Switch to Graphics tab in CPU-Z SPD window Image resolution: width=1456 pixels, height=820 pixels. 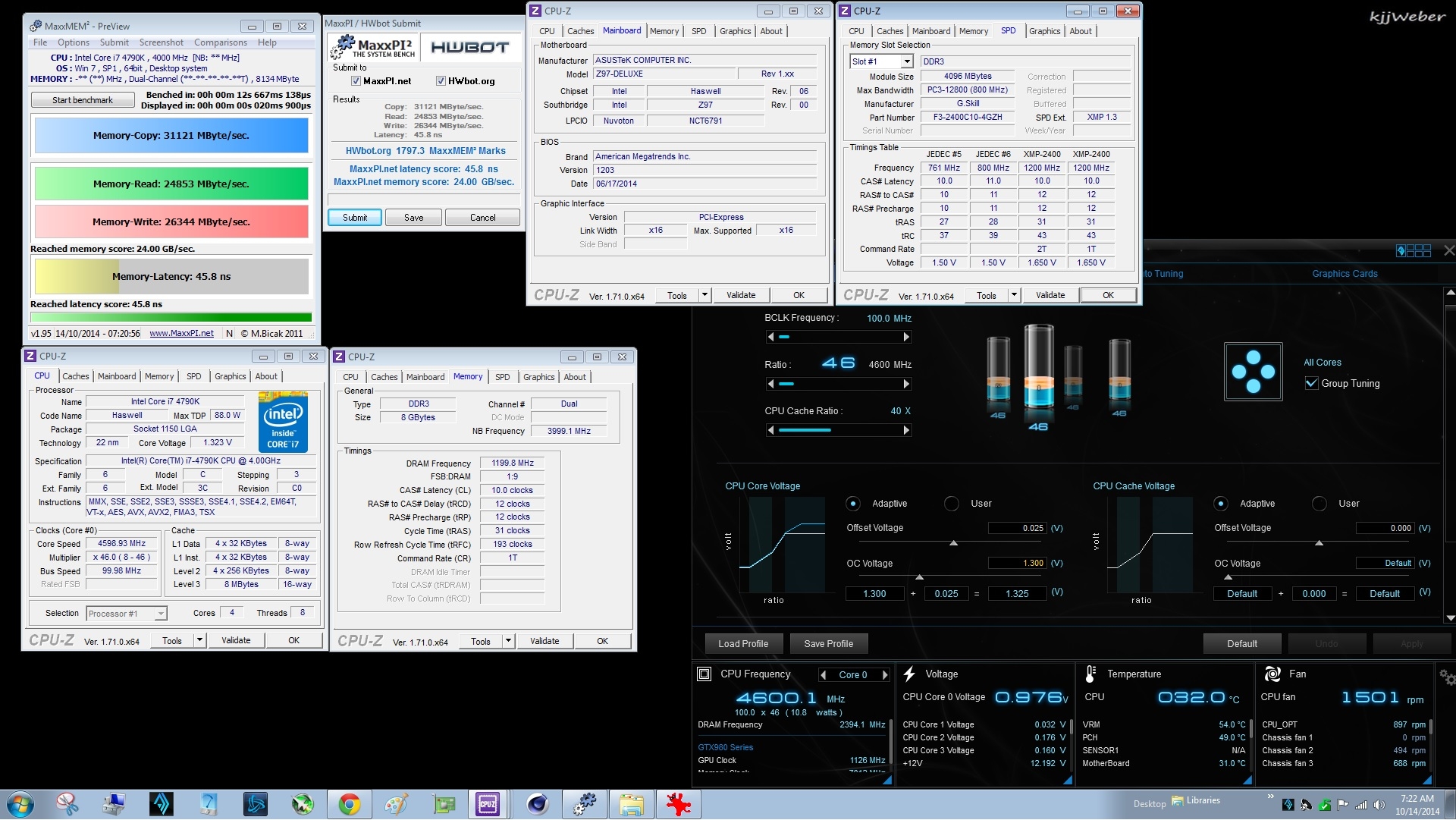(1044, 31)
